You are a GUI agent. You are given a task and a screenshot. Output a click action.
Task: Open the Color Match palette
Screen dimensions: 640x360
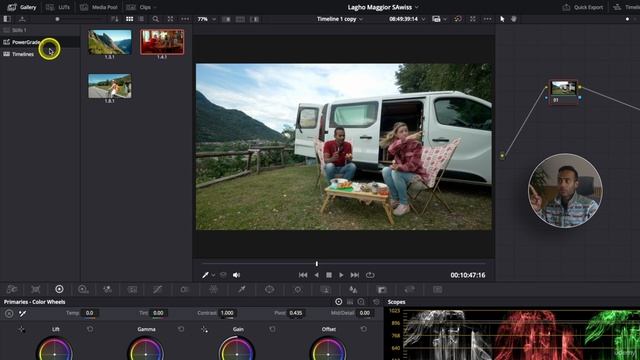pos(36,289)
